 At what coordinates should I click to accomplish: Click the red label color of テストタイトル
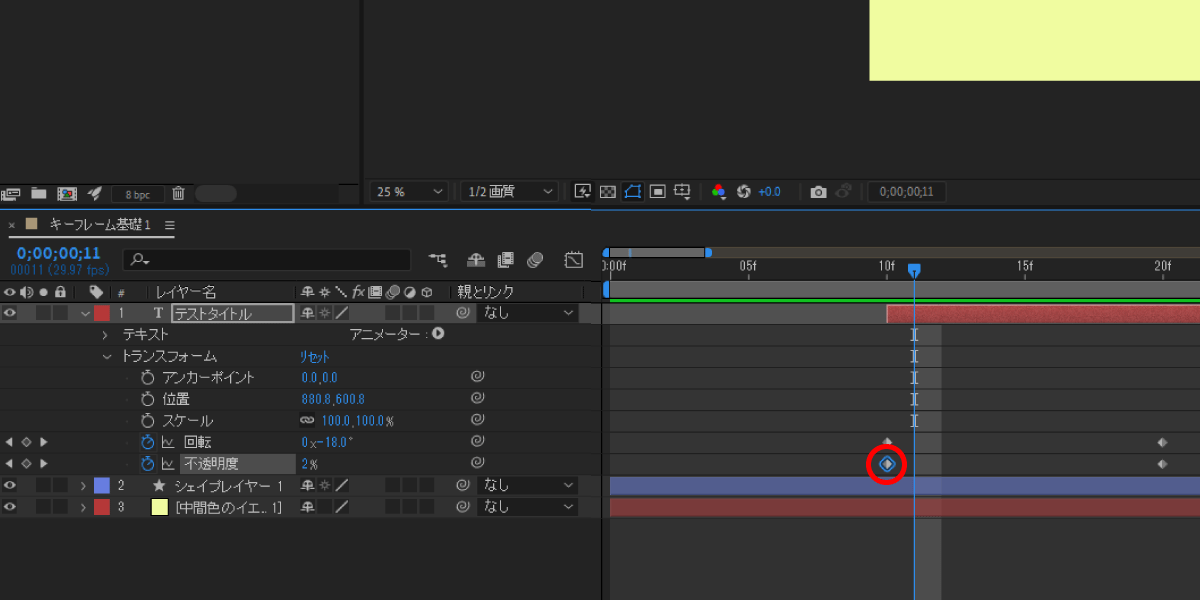(x=101, y=313)
